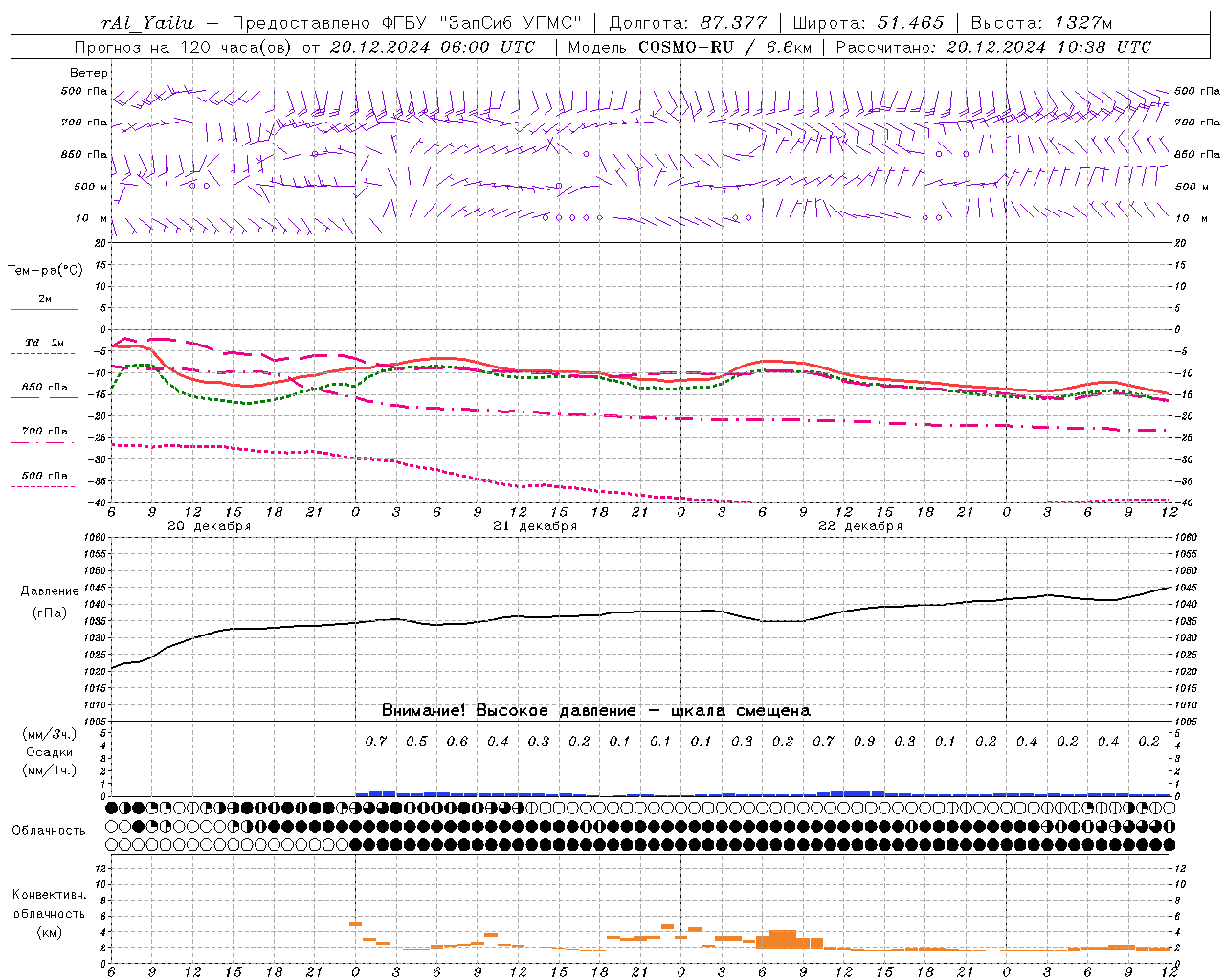The width and height of the screenshot is (1225, 980).
Task: Click the 20 декабря date label
Action: 209,526
